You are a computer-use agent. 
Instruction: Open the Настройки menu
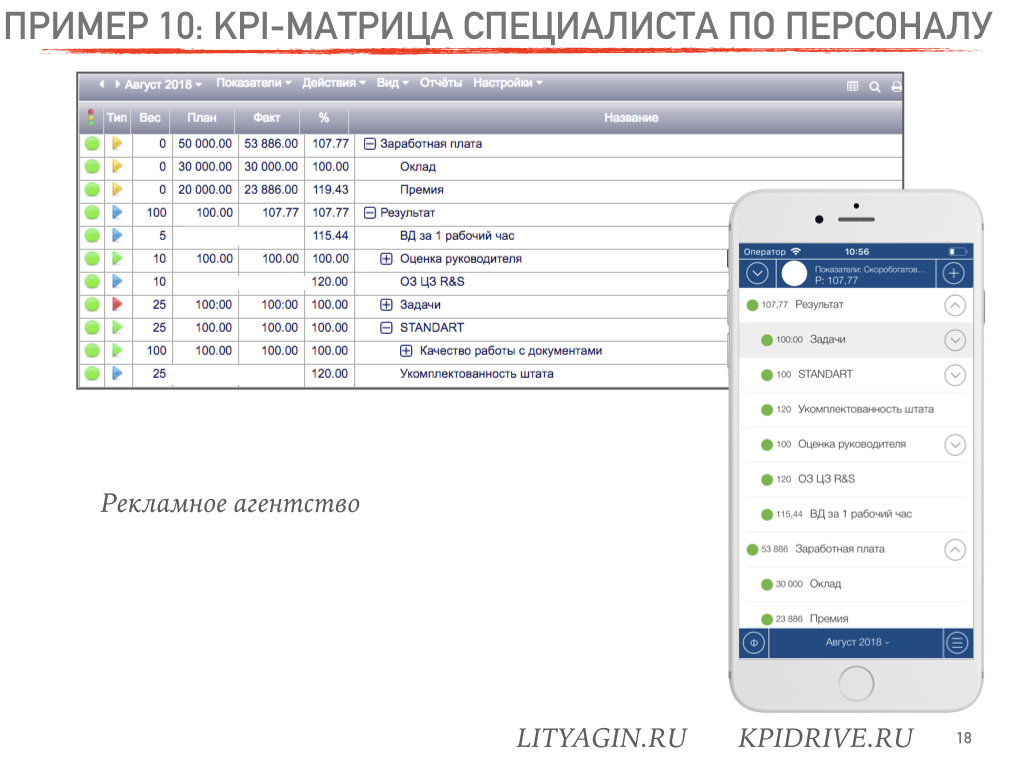click(x=508, y=83)
